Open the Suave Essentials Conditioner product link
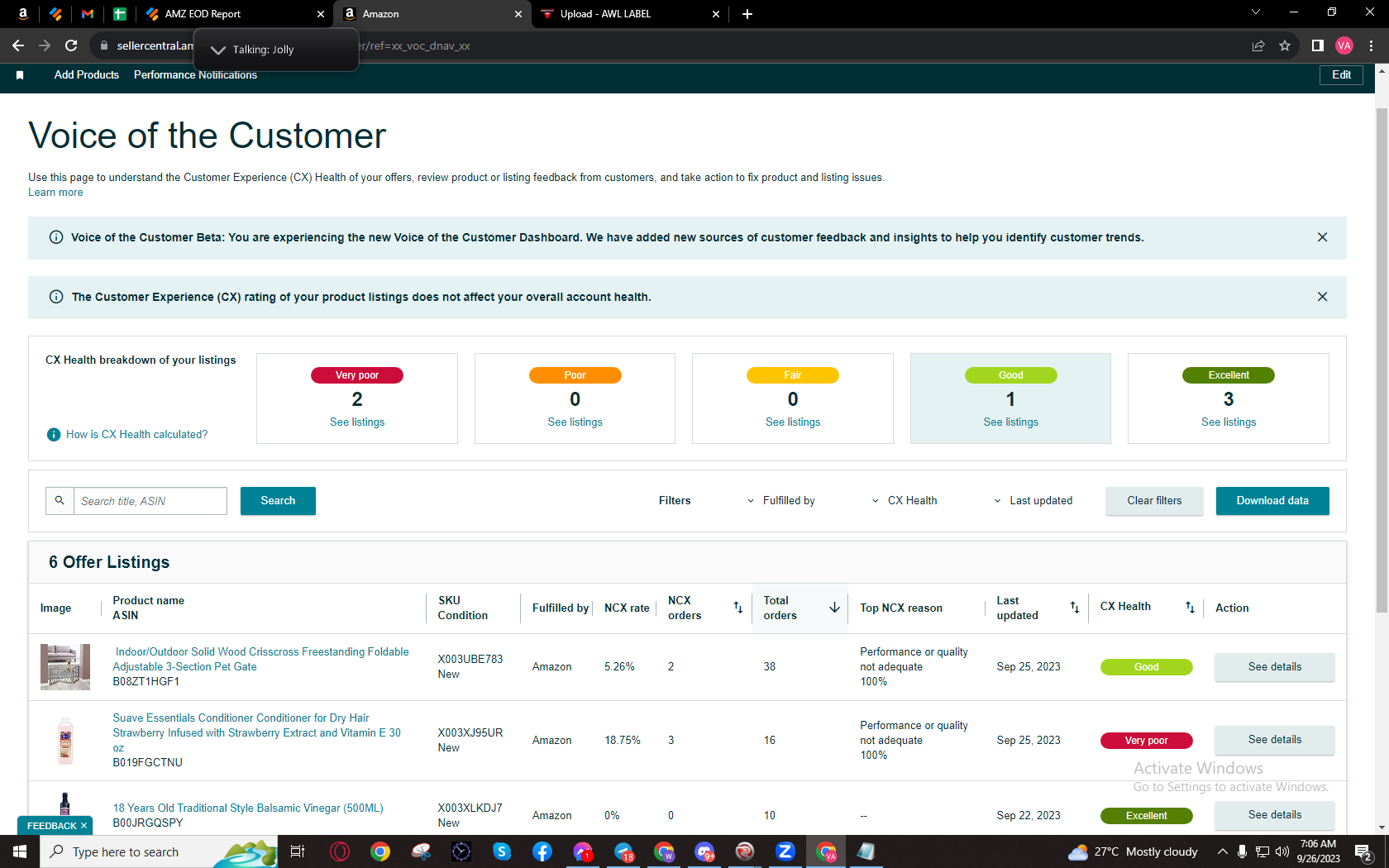The width and height of the screenshot is (1389, 868). click(257, 733)
